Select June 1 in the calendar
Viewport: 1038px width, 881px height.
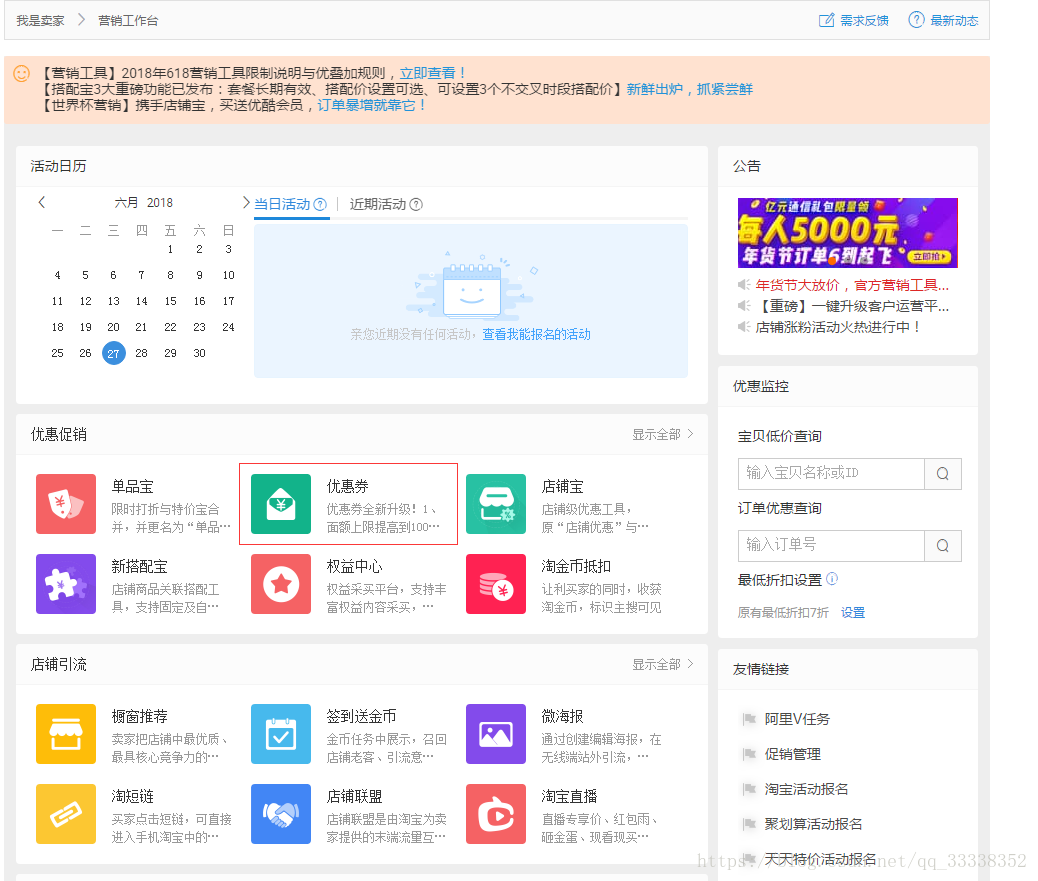tap(170, 250)
